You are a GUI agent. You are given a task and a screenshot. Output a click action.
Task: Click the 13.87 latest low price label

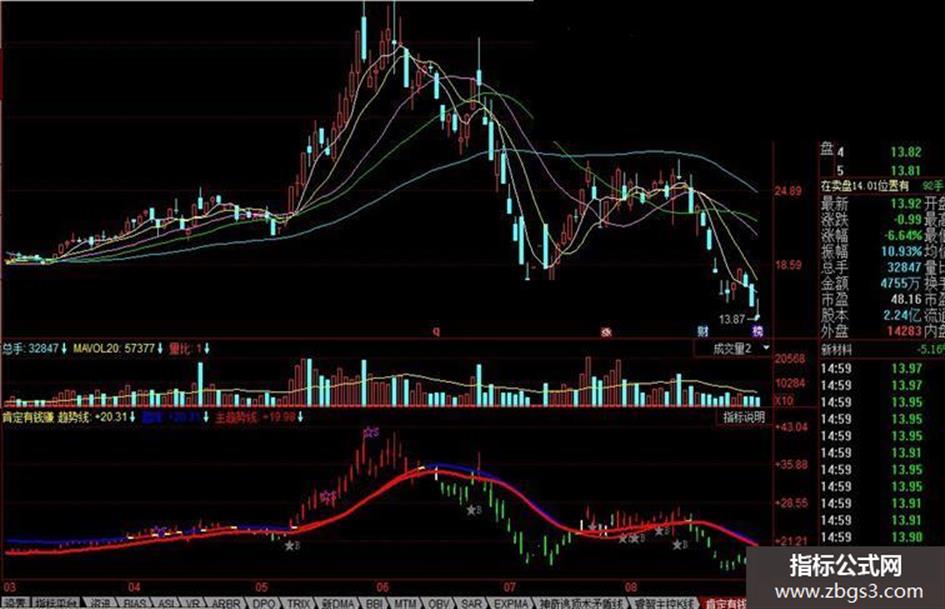click(x=732, y=320)
